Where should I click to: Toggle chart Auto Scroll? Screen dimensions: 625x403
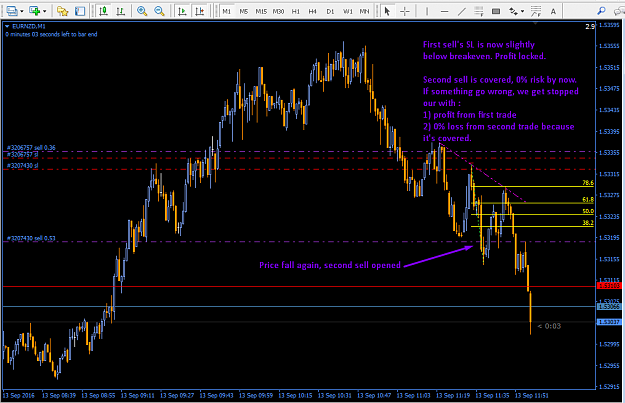click(182, 11)
